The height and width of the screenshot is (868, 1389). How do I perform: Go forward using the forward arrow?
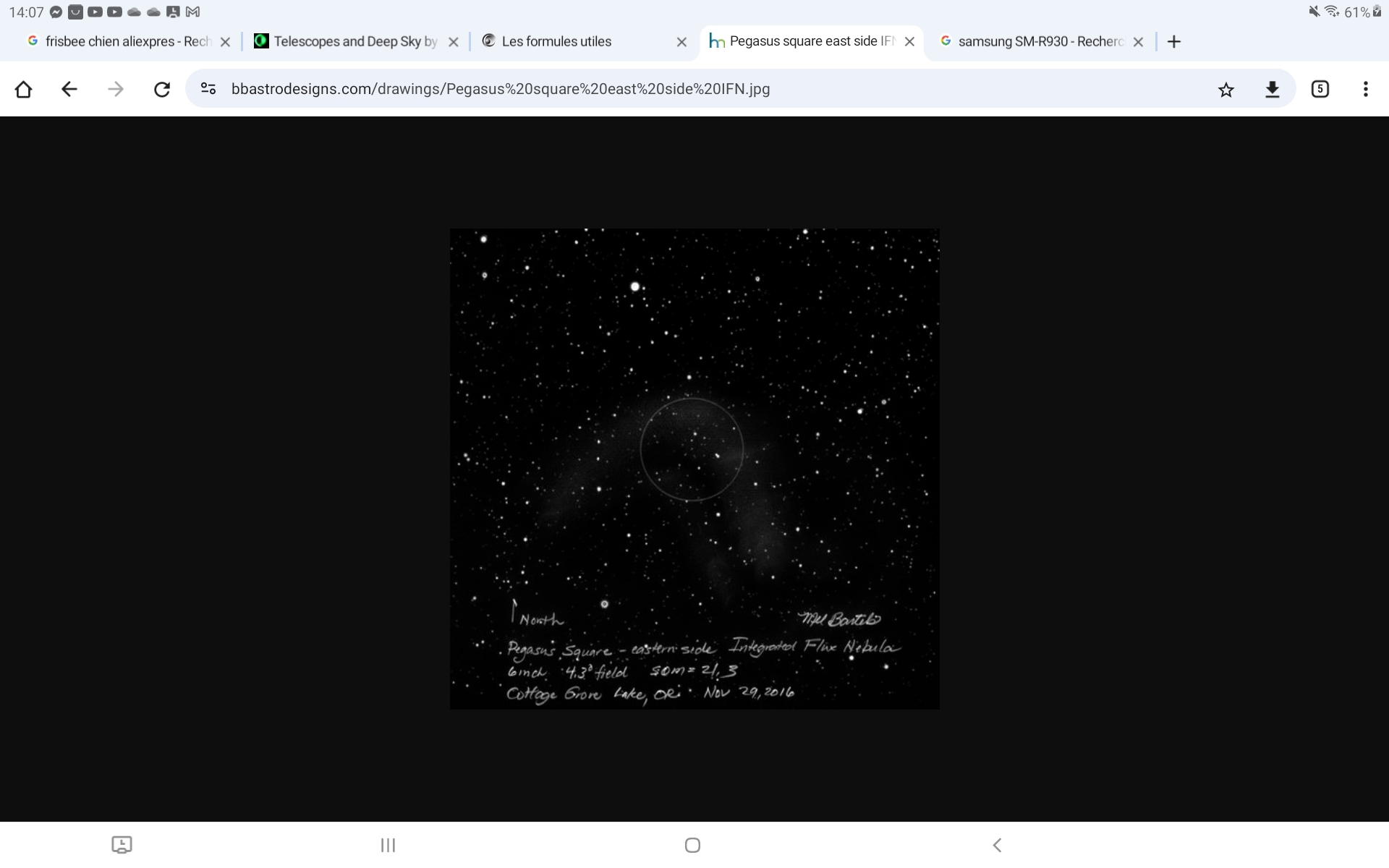pos(116,89)
